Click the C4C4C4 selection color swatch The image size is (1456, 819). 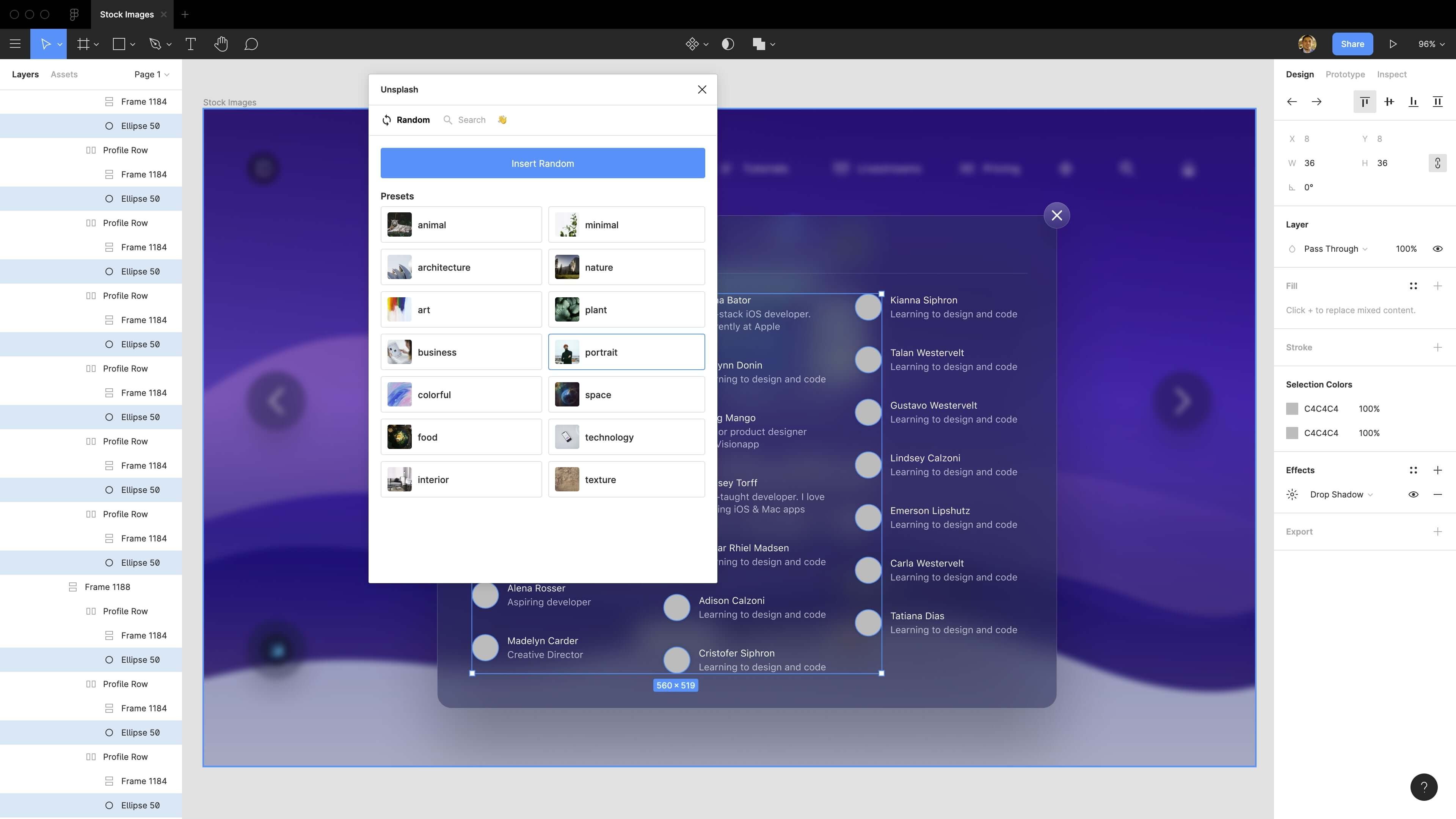[1293, 408]
